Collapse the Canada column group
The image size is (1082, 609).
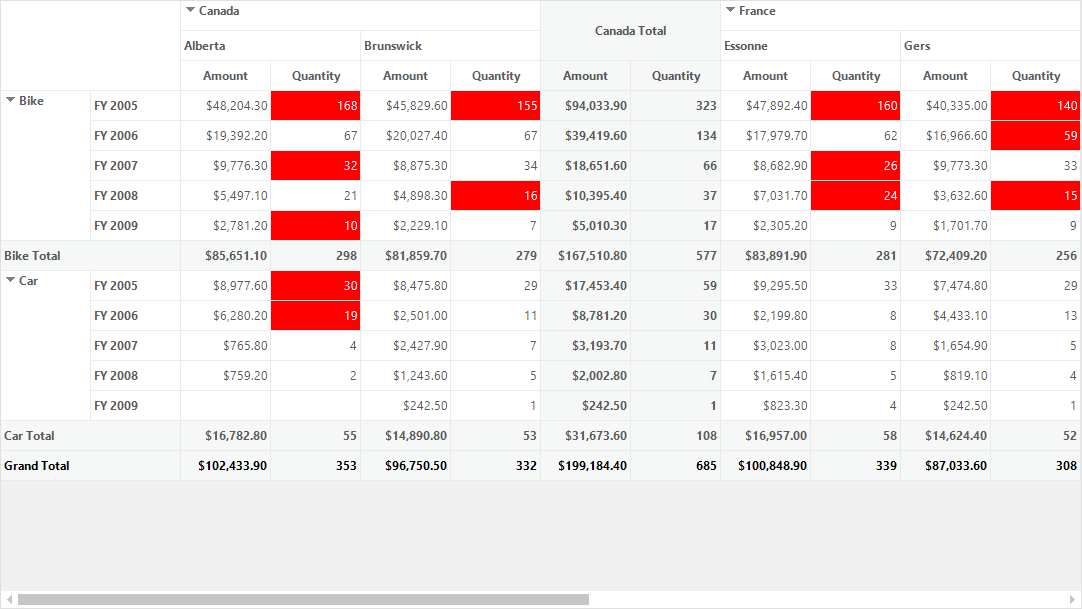coord(190,10)
